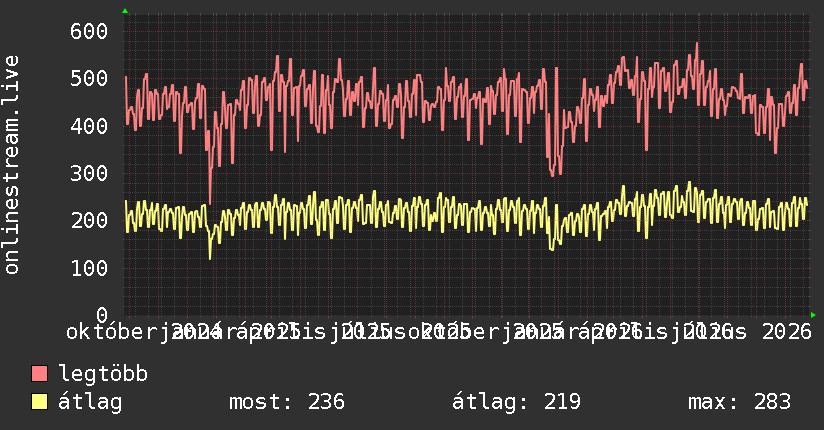This screenshot has height=430, width=824.
Task: Click the 'átlag: 219' statistic
Action: coord(516,402)
